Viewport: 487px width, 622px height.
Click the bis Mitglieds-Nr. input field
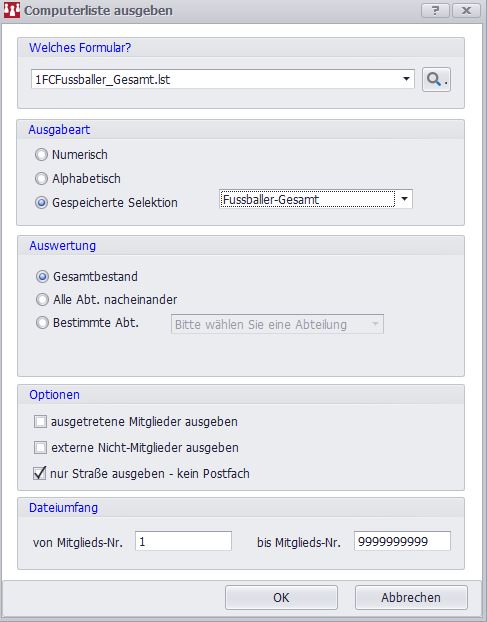click(402, 541)
